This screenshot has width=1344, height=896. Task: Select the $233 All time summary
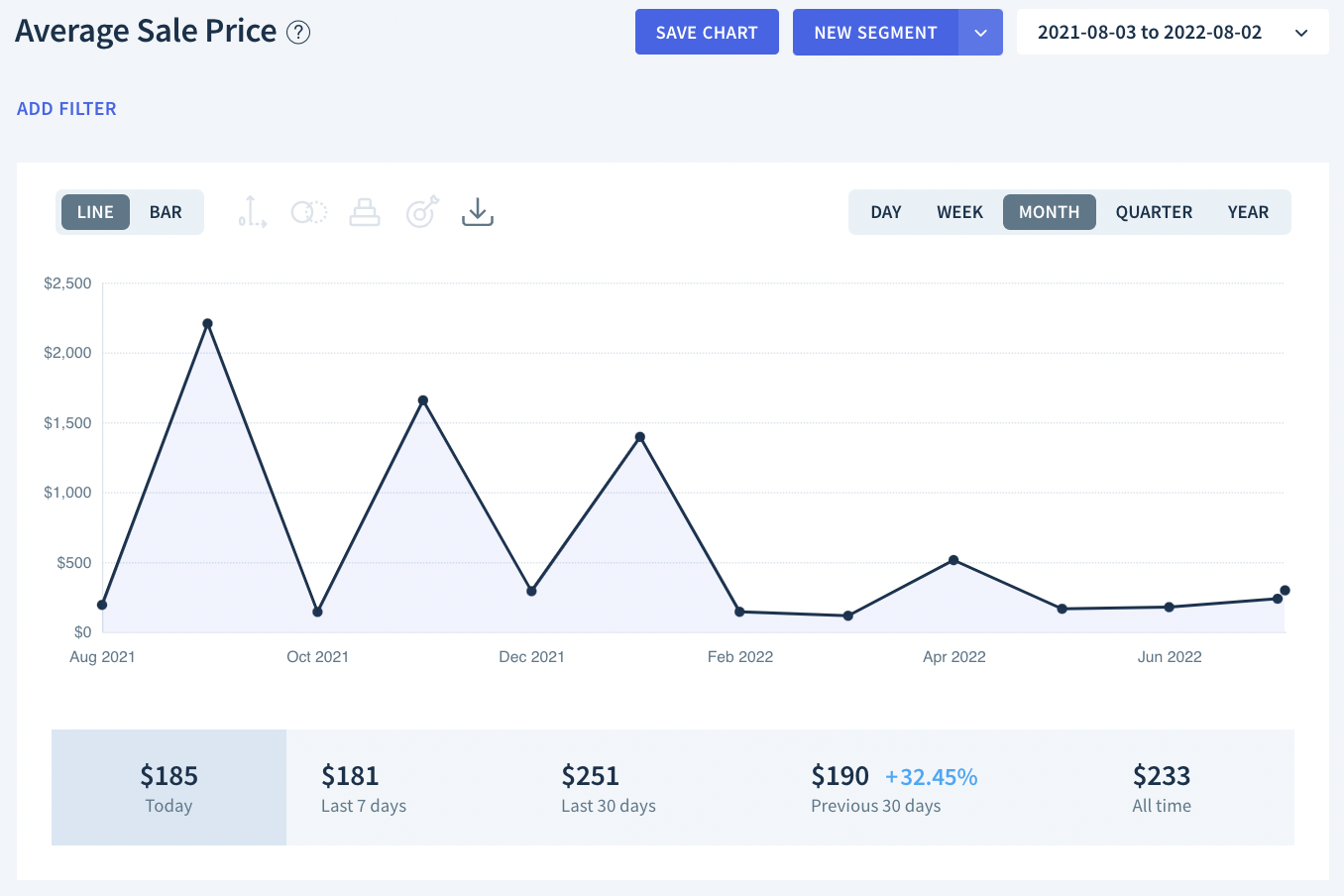(1162, 788)
